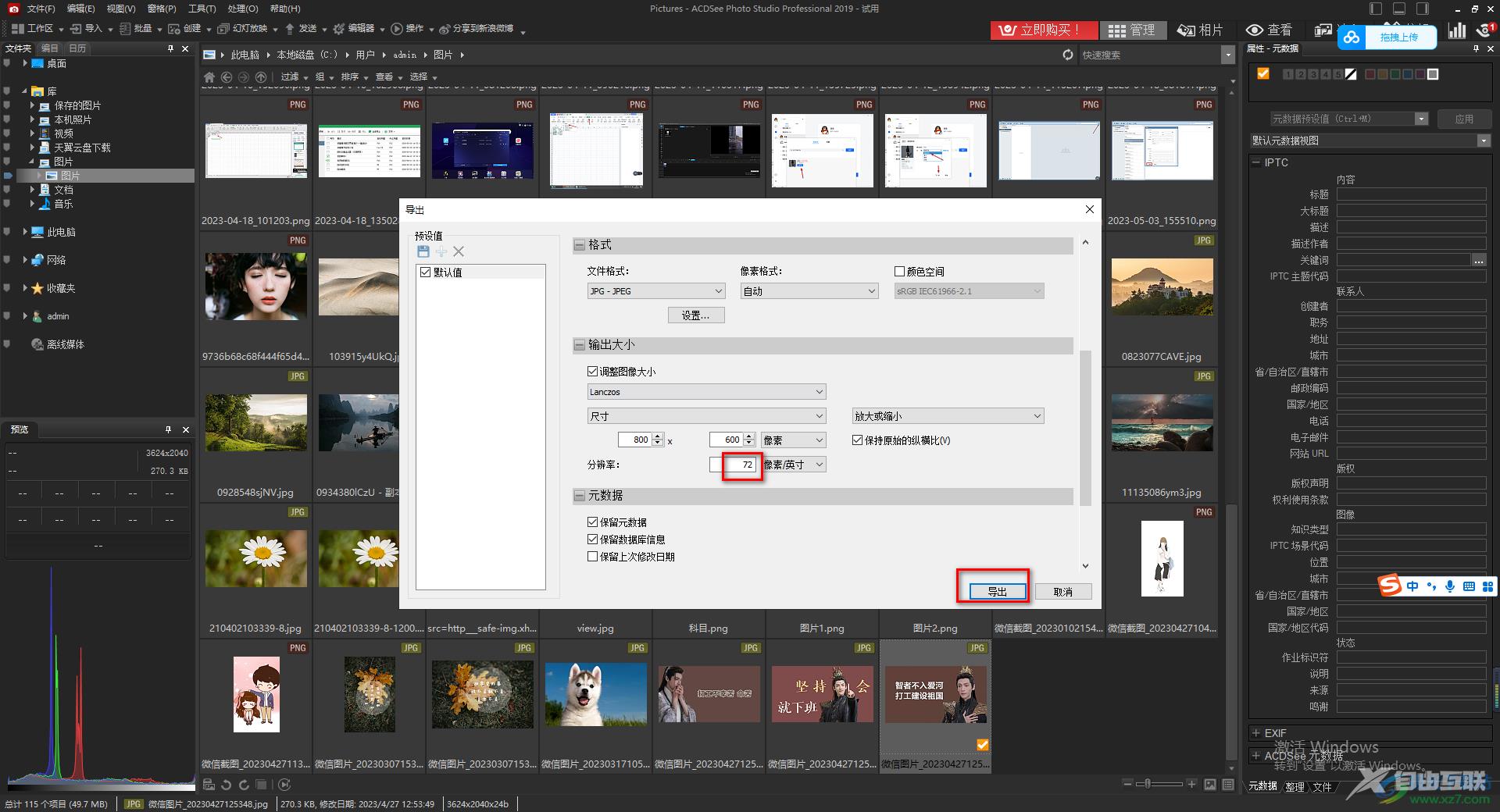Click the Slideshow (幻灯放映) toolbar icon
1500x812 pixels.
[223, 29]
